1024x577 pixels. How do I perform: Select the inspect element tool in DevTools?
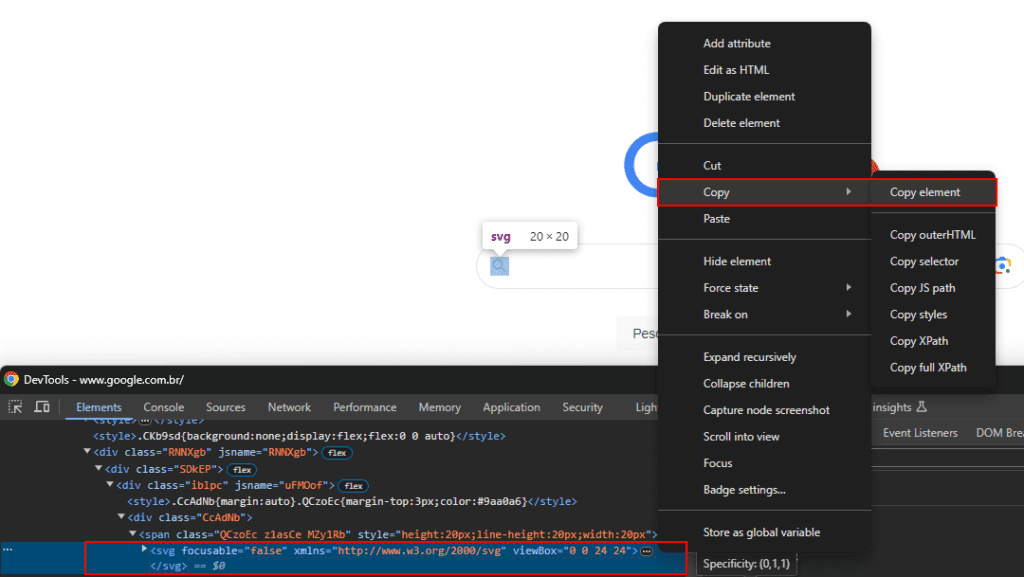coord(14,407)
